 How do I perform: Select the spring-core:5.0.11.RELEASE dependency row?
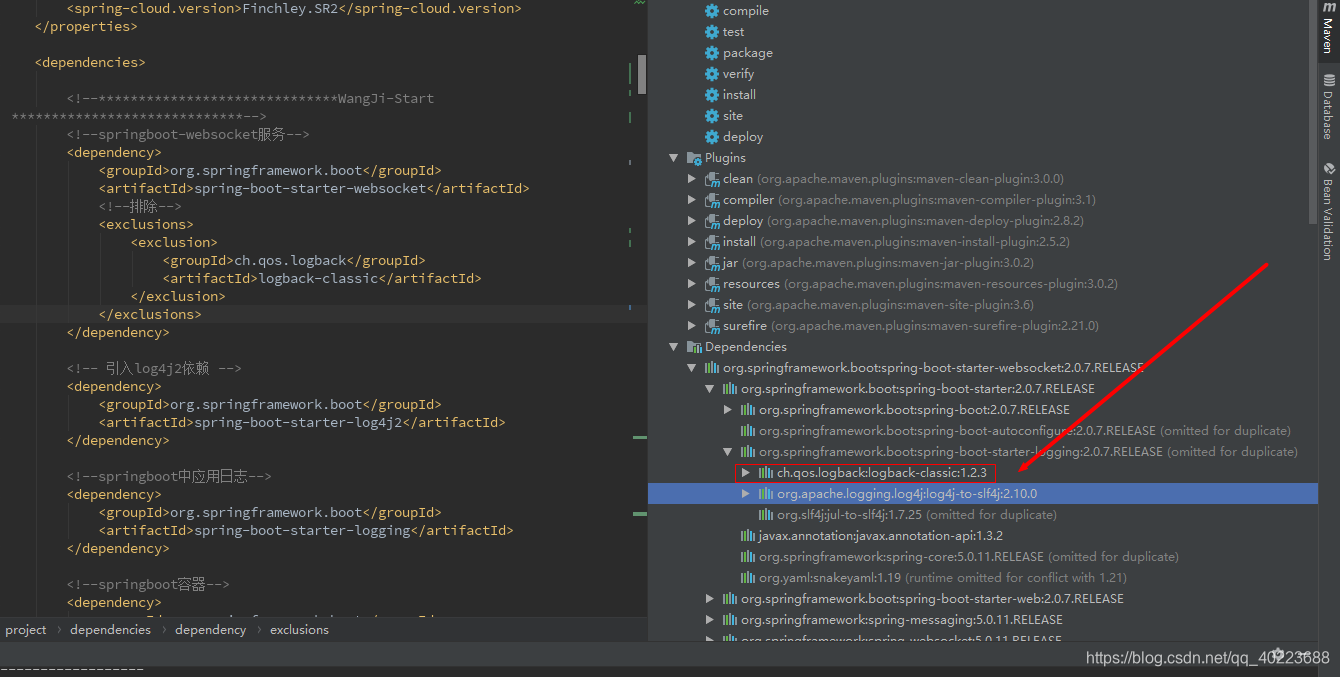tap(983, 557)
